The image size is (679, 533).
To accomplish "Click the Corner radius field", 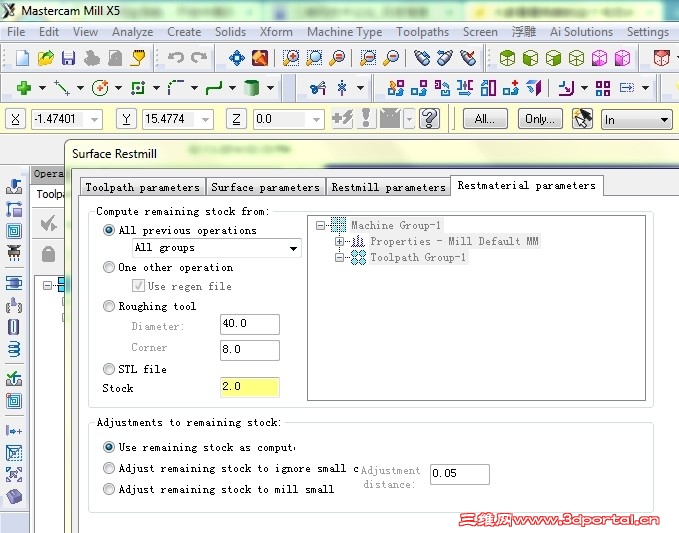I will (x=250, y=350).
